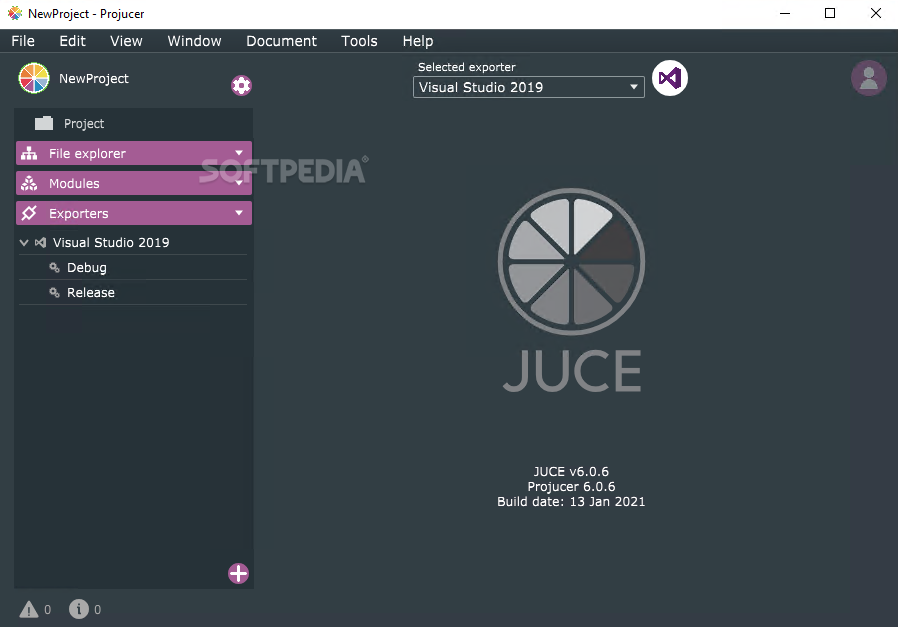Image resolution: width=898 pixels, height=627 pixels.
Task: Open the Window menu
Action: coord(194,41)
